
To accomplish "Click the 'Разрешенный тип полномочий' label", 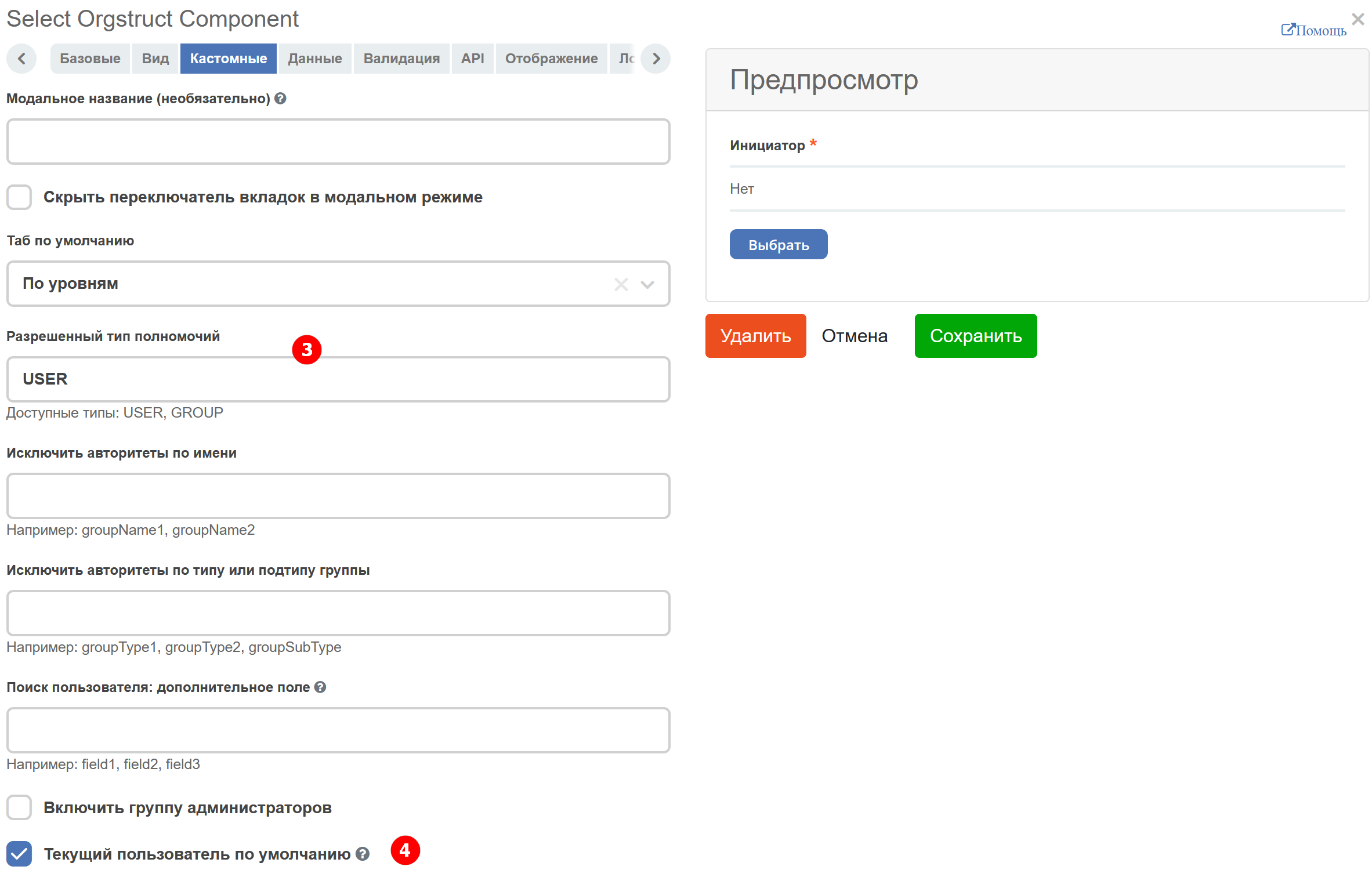I will (113, 336).
